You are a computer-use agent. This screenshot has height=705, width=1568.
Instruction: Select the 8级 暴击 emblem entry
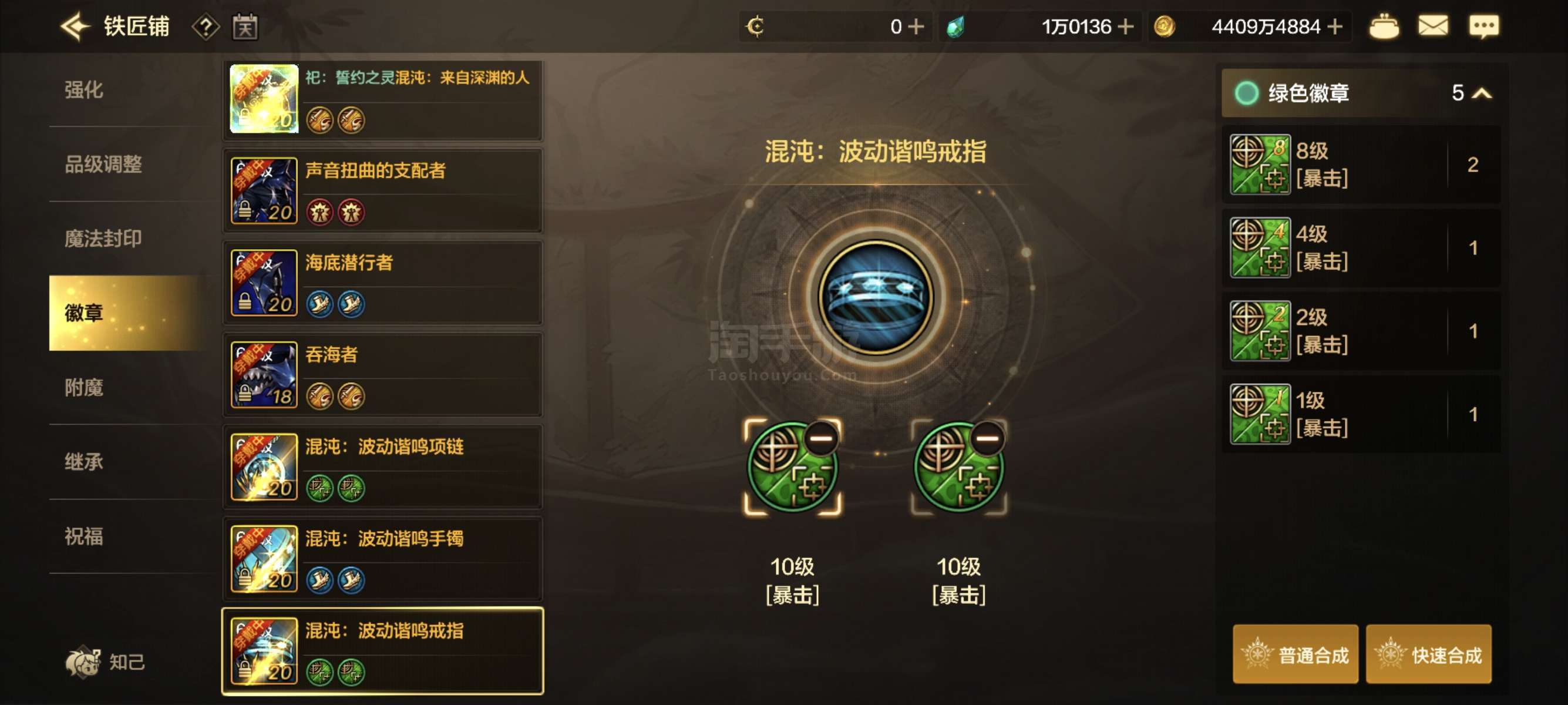coord(1360,164)
